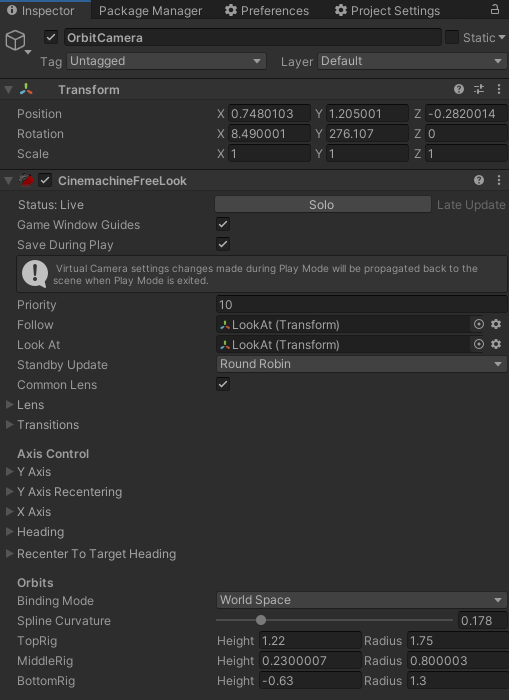
Task: Click the Scale X field
Action: (x=269, y=154)
